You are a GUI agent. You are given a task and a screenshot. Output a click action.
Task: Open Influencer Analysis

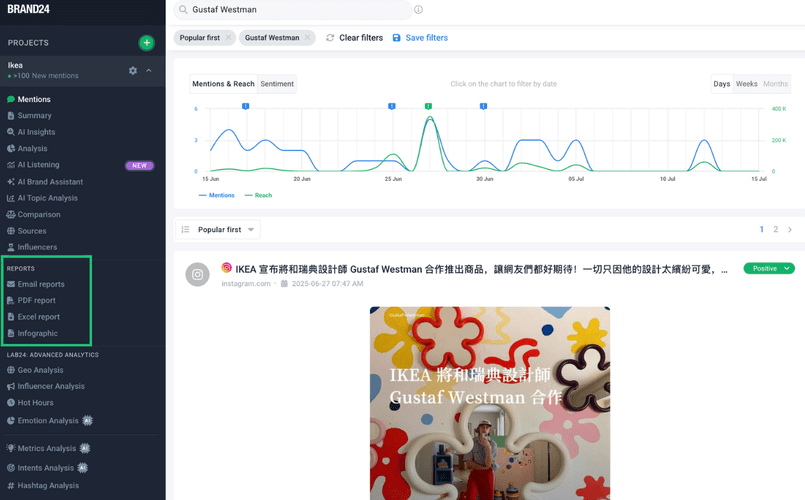[x=51, y=386]
